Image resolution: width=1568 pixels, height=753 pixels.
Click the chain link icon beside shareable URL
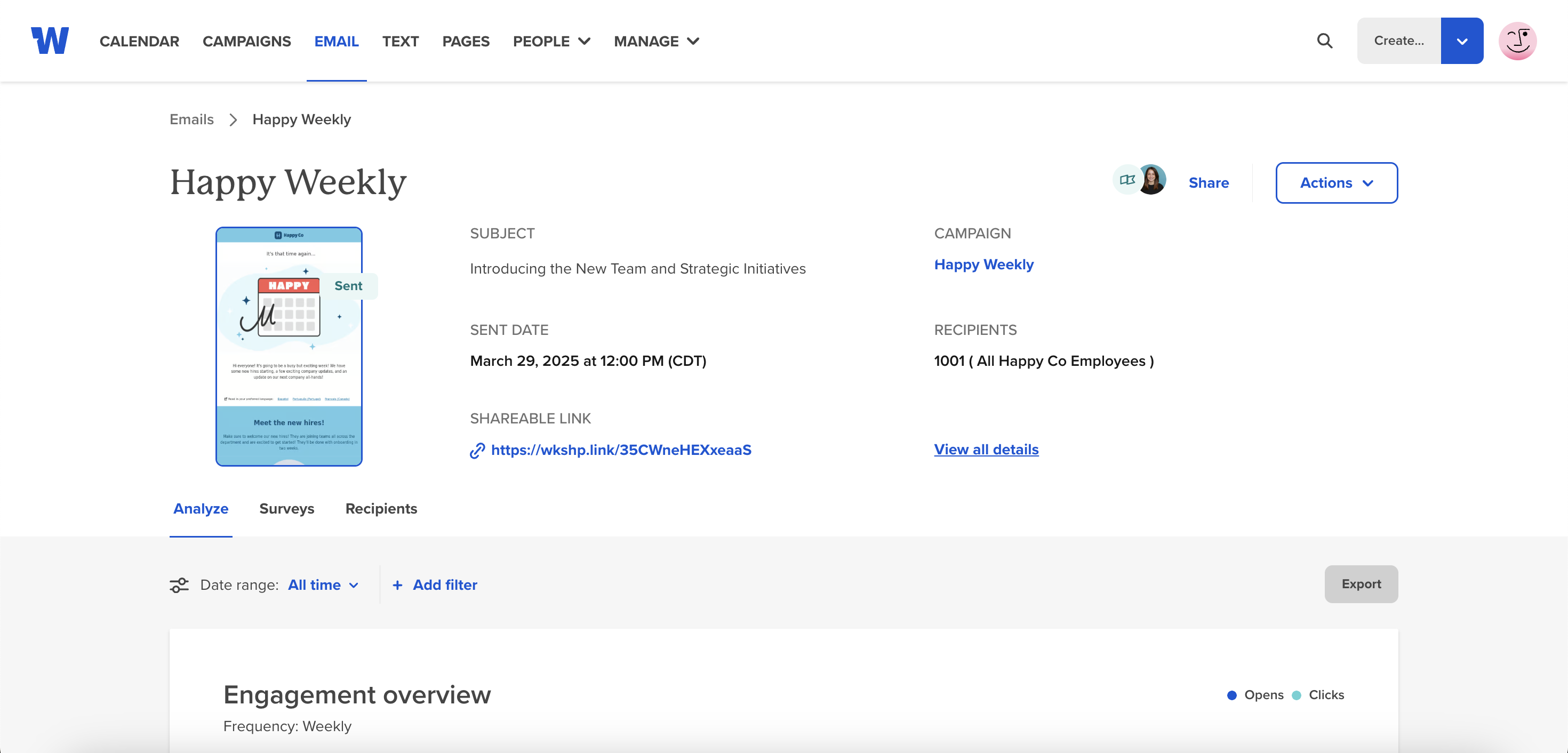click(477, 451)
